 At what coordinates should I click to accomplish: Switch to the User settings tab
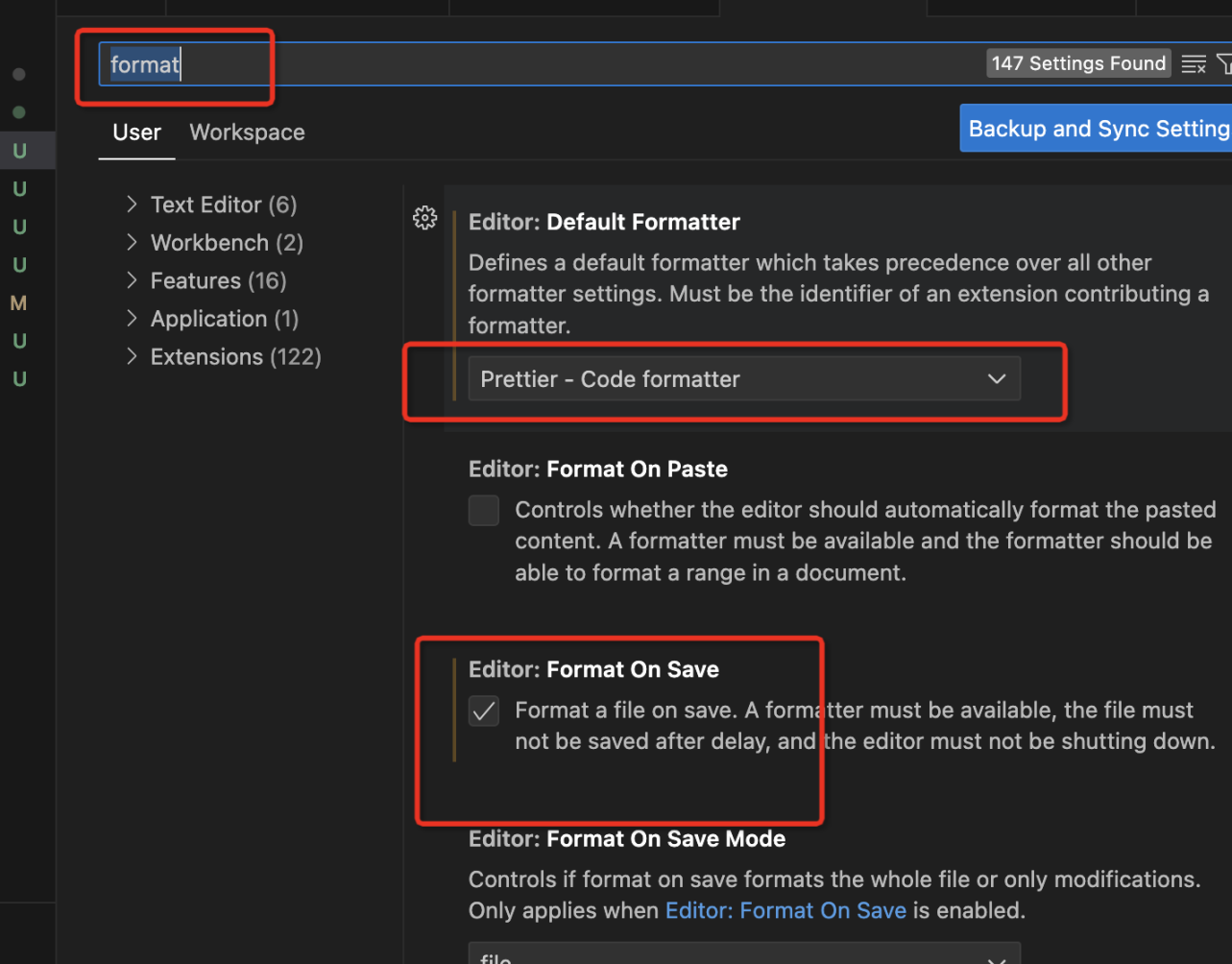point(136,133)
